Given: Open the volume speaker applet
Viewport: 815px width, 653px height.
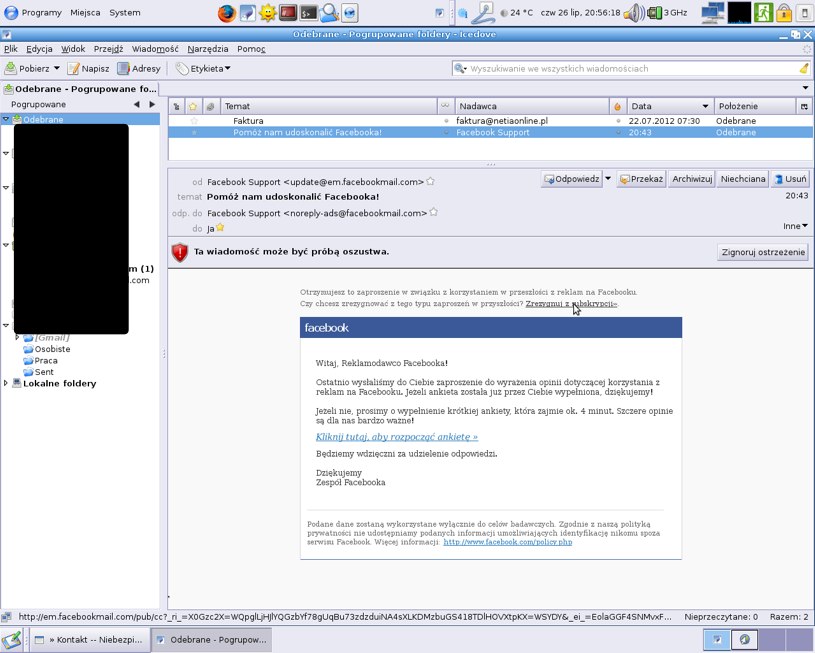Looking at the screenshot, I should pos(634,12).
